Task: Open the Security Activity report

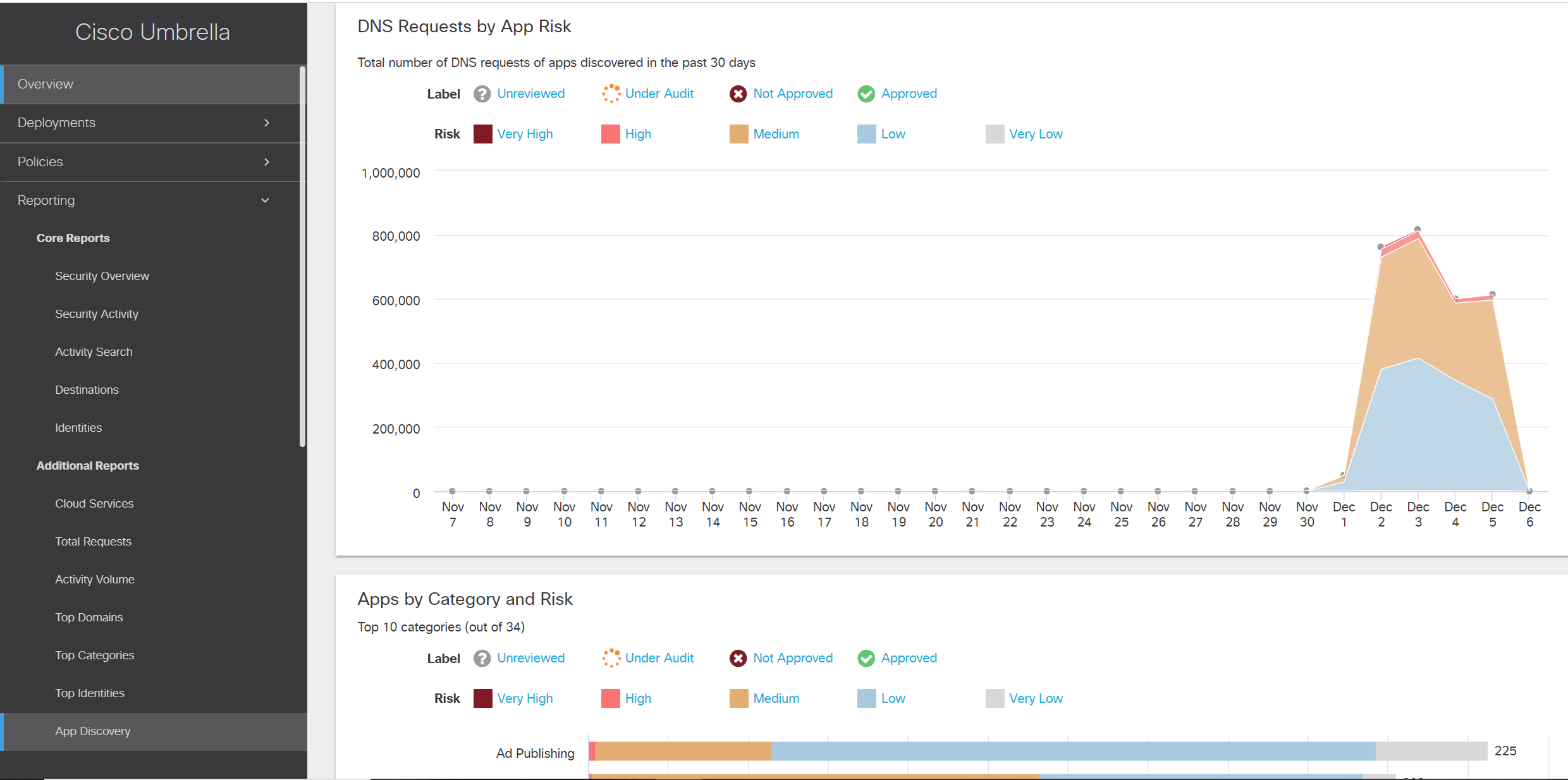Action: [96, 314]
